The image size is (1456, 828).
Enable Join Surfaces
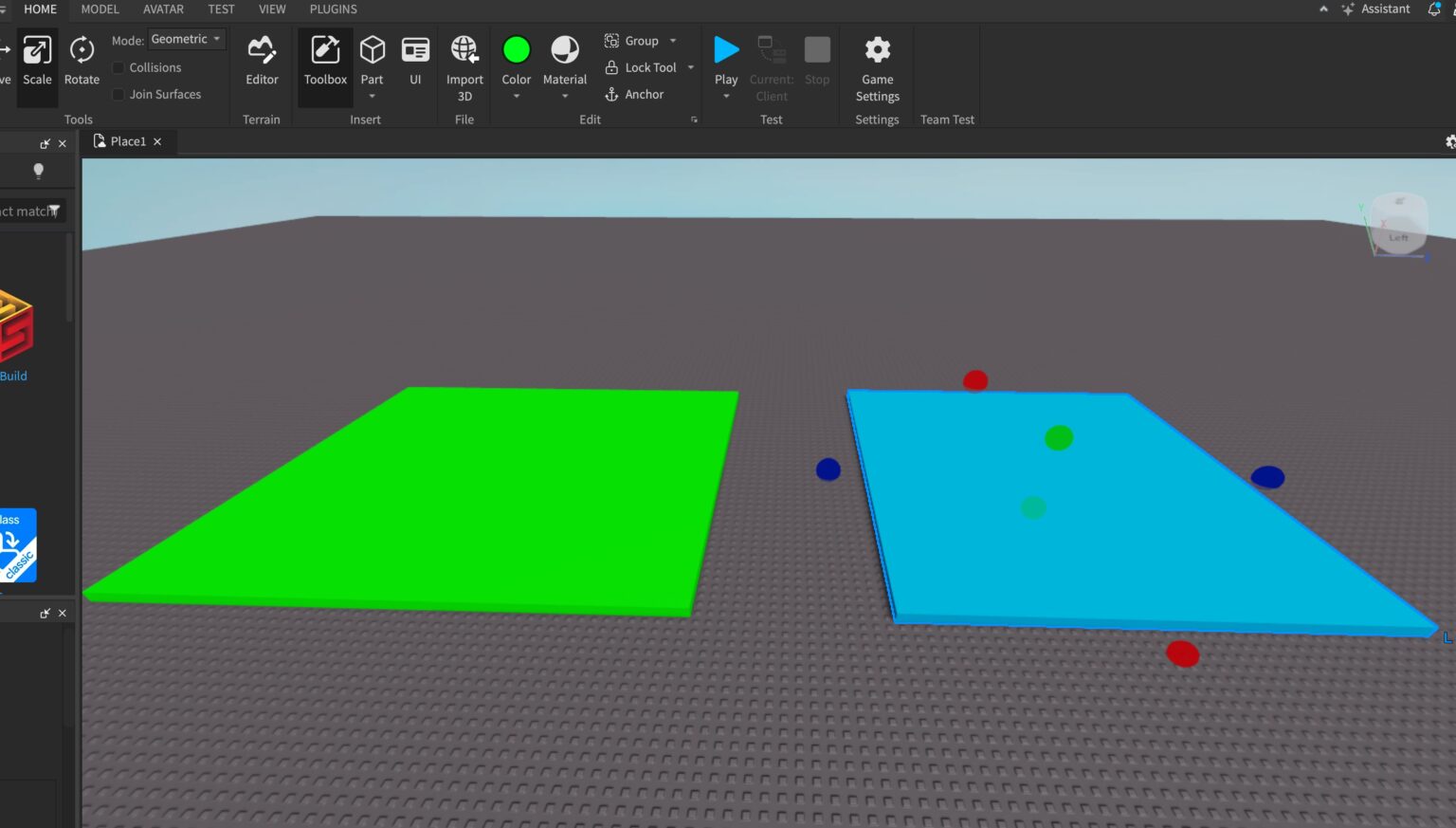[x=118, y=94]
